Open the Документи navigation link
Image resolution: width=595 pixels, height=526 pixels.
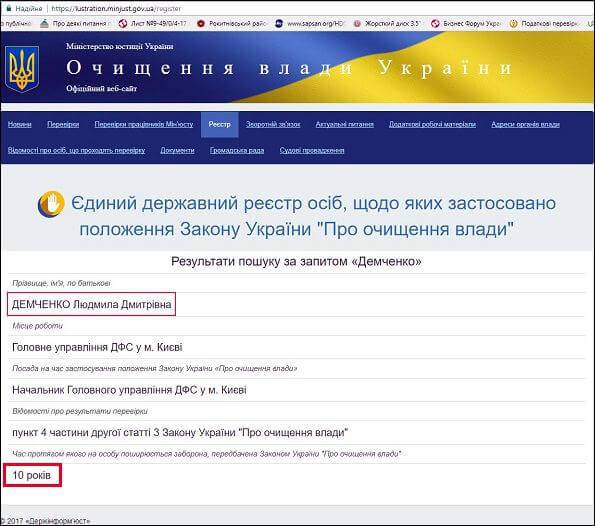[177, 150]
